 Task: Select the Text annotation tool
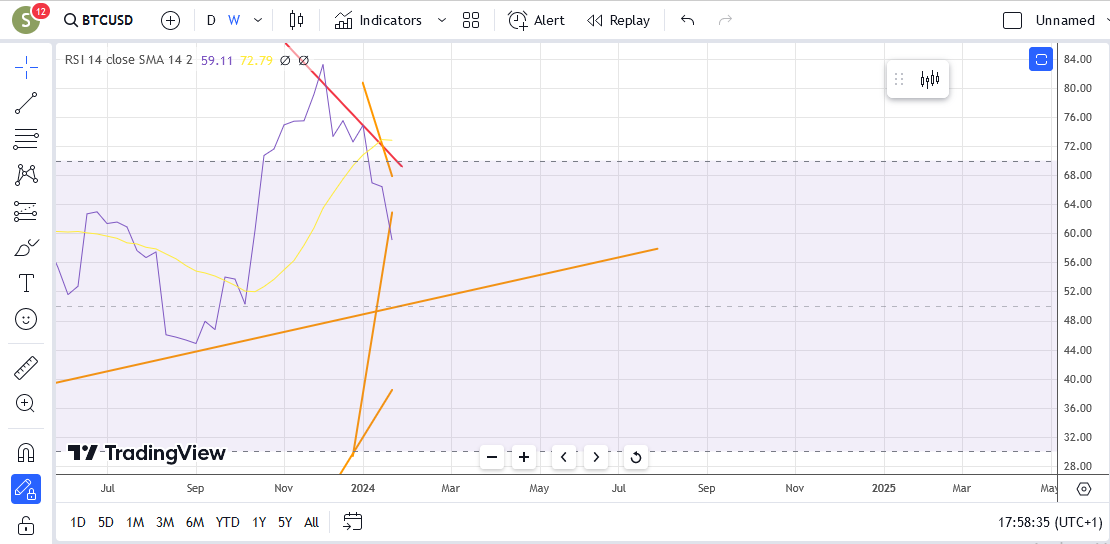(26, 283)
